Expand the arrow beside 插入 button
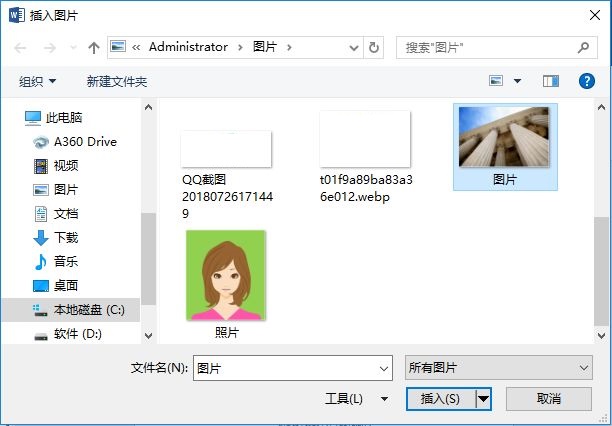 click(x=484, y=399)
